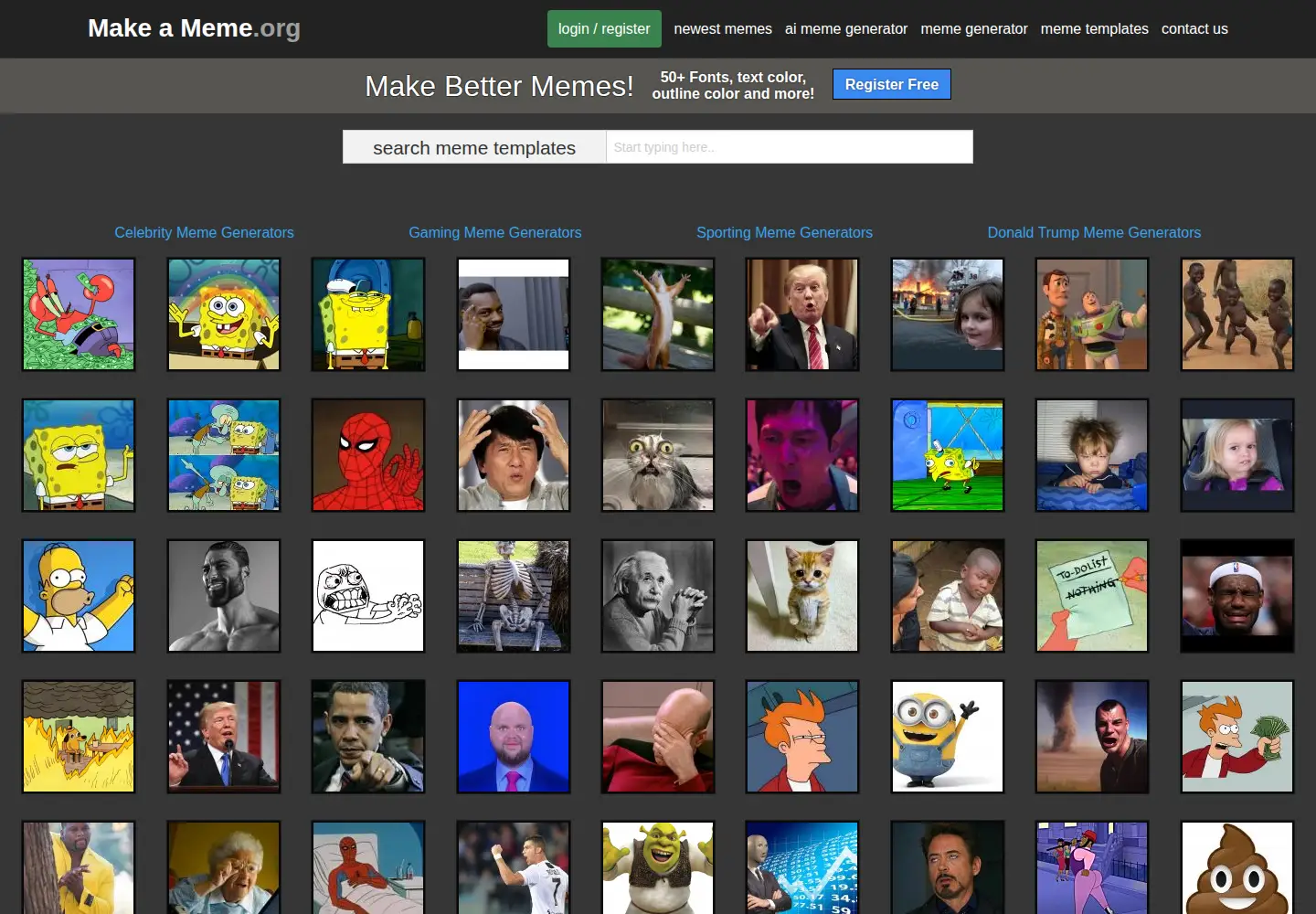The width and height of the screenshot is (1316, 914).
Task: Open newest memes page
Action: 723,29
